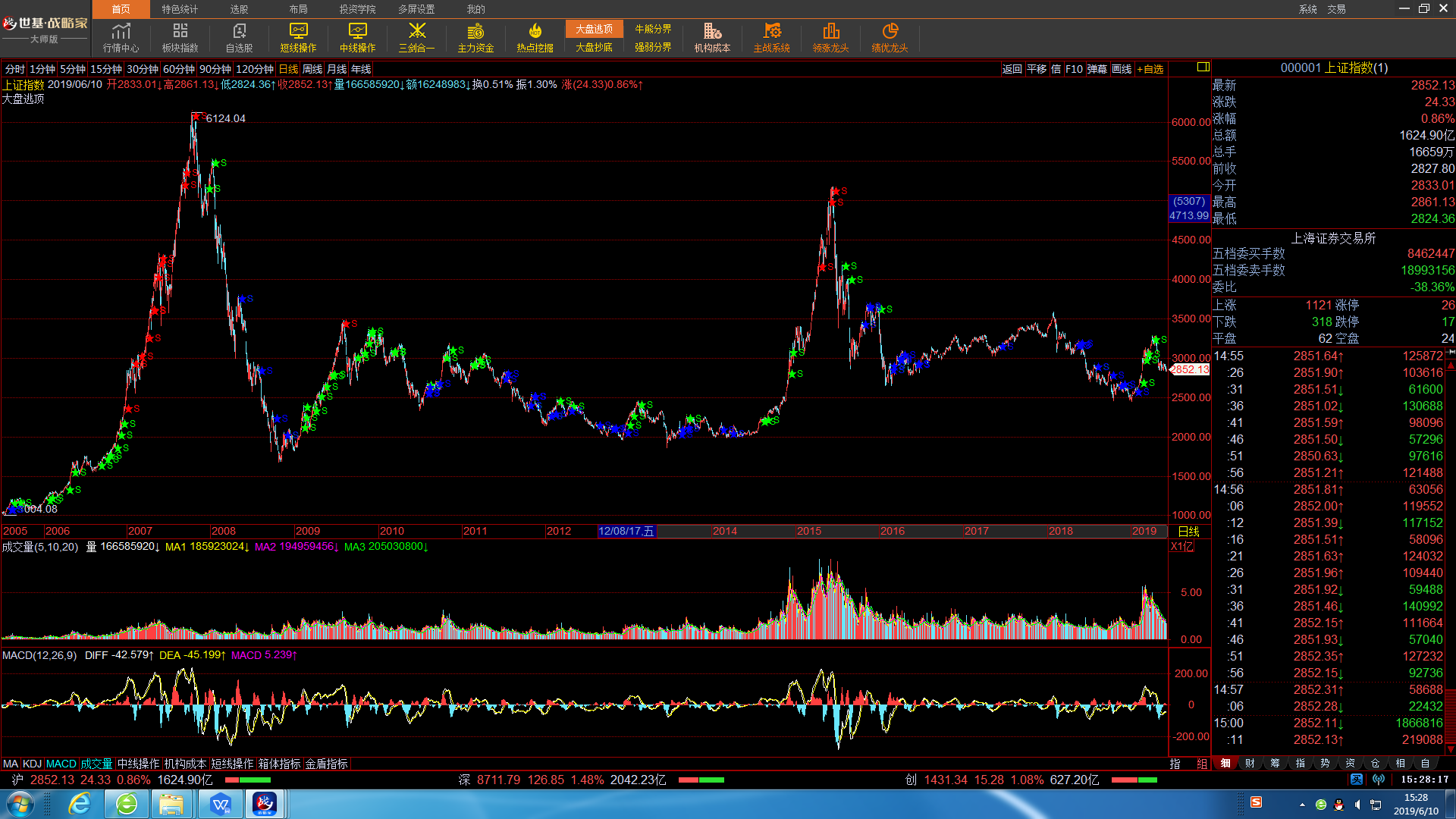This screenshot has width=1456, height=819.
Task: Open 主力资金 main capital flow icon
Action: [x=475, y=37]
